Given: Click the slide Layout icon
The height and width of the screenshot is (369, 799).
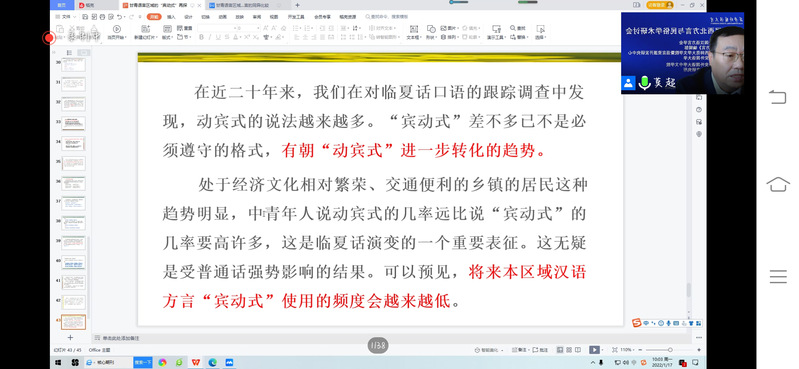Looking at the screenshot, I should click(x=167, y=29).
